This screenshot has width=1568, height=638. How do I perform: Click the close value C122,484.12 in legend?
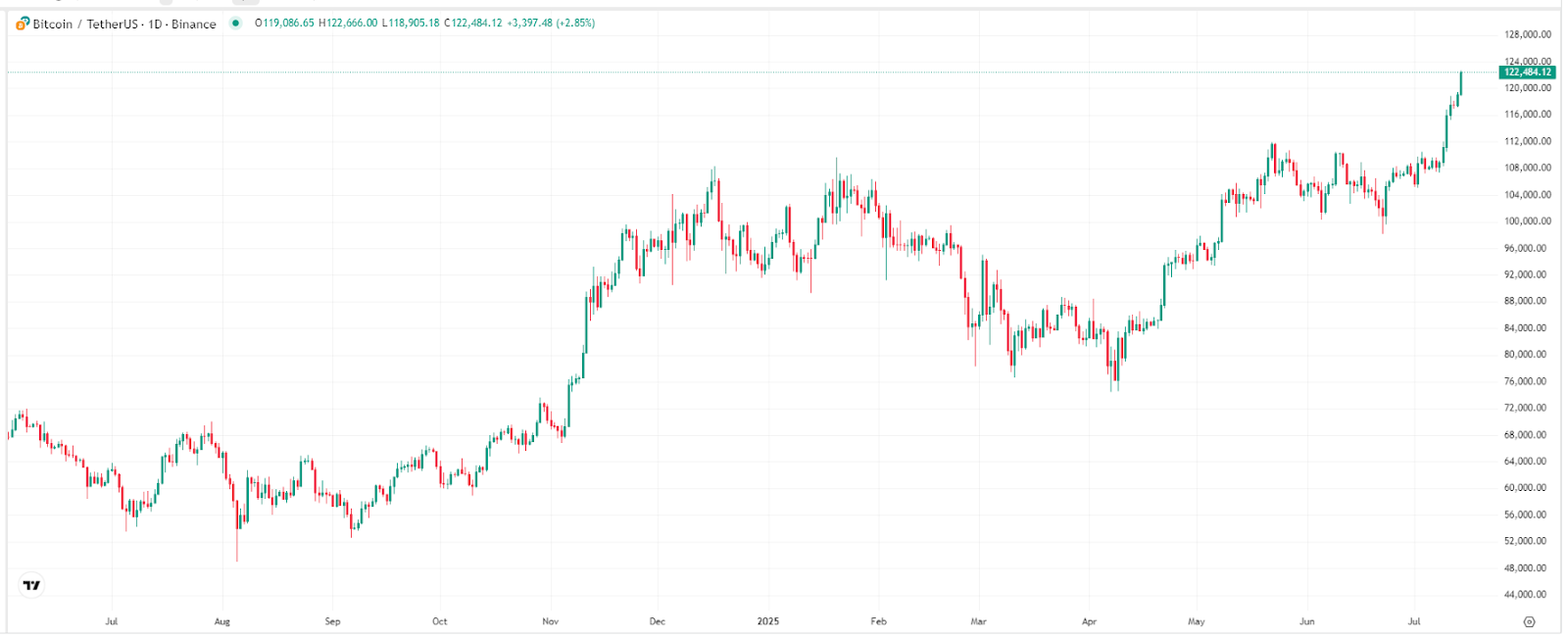[x=472, y=24]
